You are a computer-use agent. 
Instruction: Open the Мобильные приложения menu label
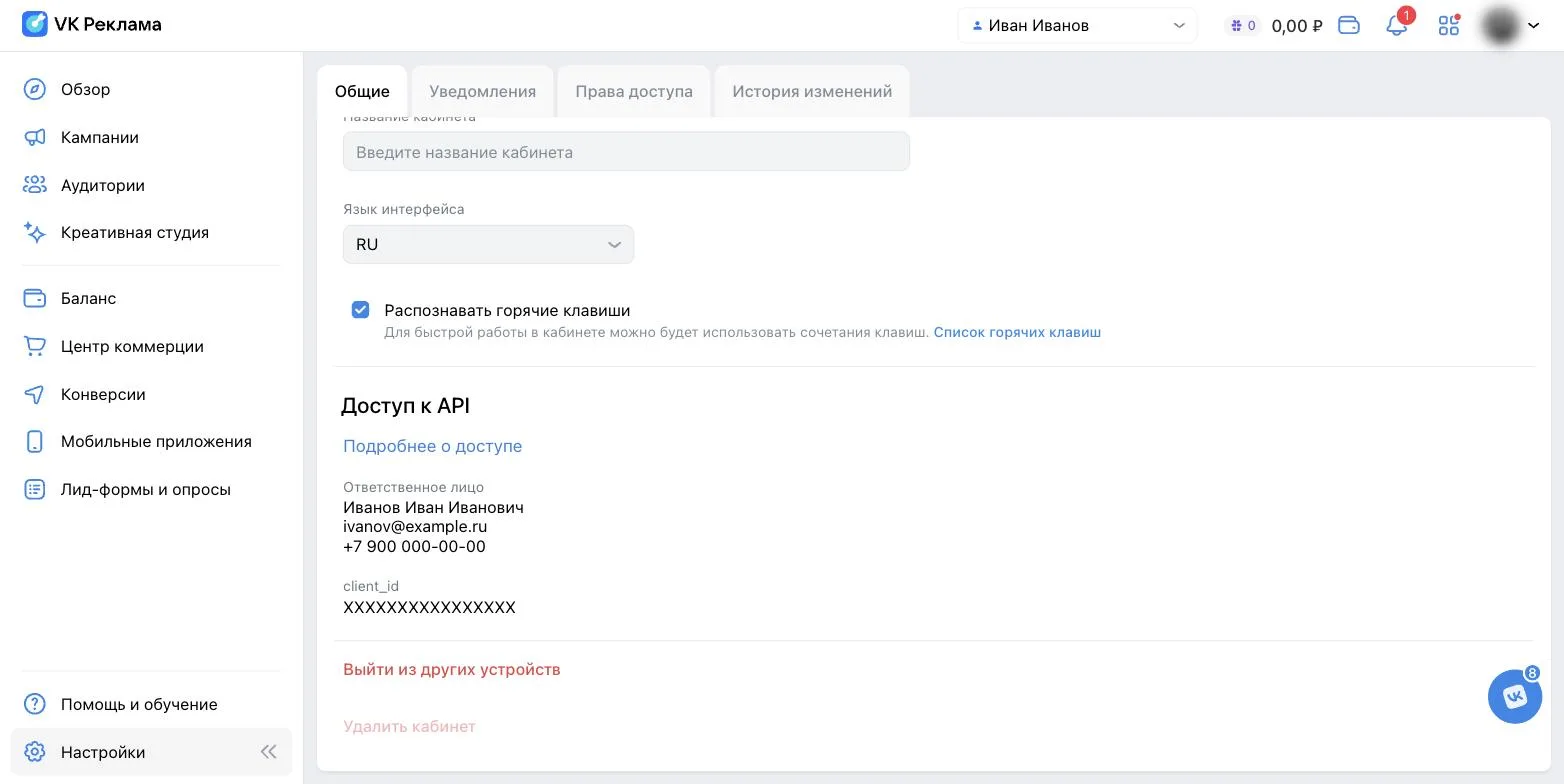(x=156, y=441)
